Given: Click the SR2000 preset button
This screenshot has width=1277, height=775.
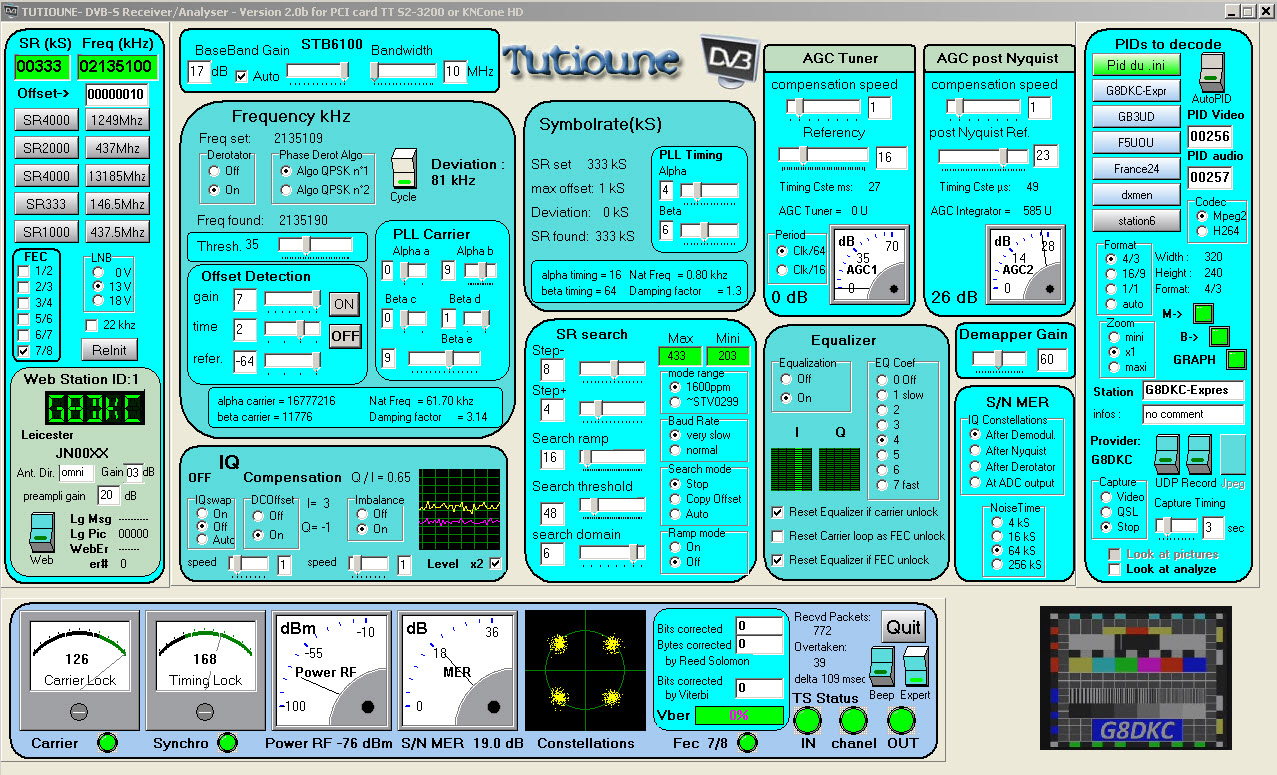Looking at the screenshot, I should tap(47, 149).
